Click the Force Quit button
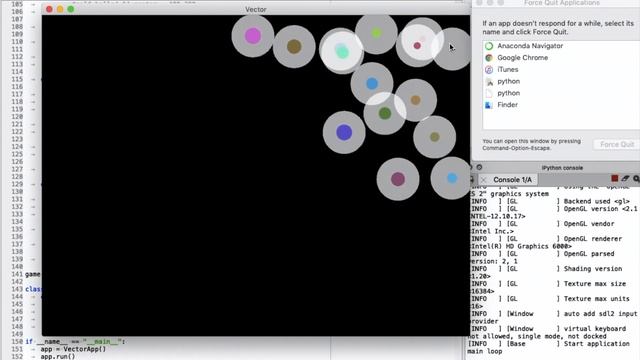Viewport: 640px width, 360px height. pos(617,144)
